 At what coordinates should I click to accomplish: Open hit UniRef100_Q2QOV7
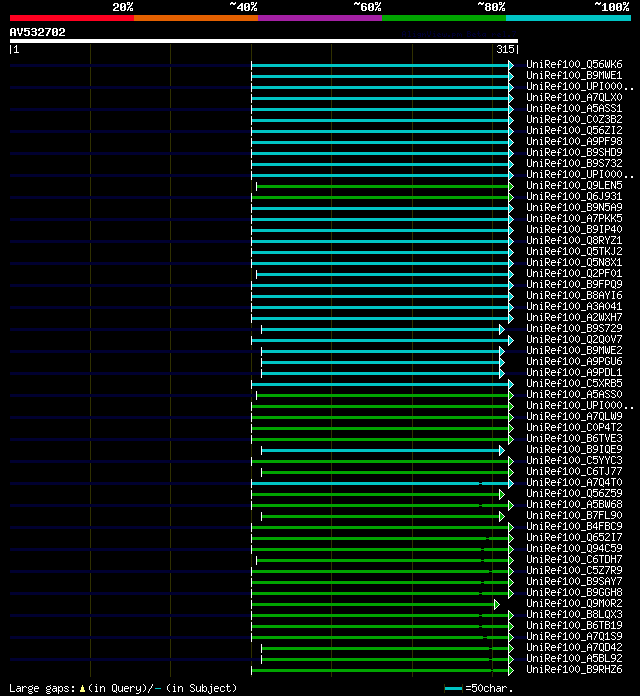click(x=574, y=340)
